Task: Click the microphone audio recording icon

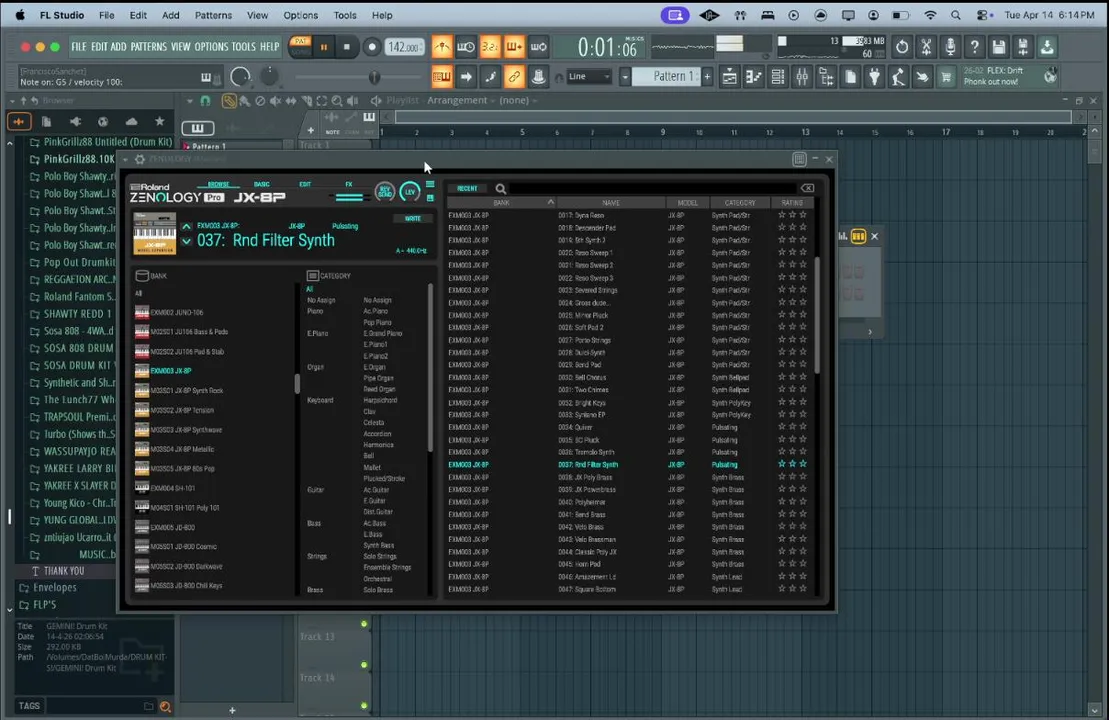Action: click(950, 47)
